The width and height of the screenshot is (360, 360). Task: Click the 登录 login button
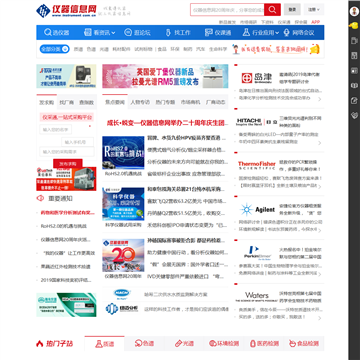(292, 10)
